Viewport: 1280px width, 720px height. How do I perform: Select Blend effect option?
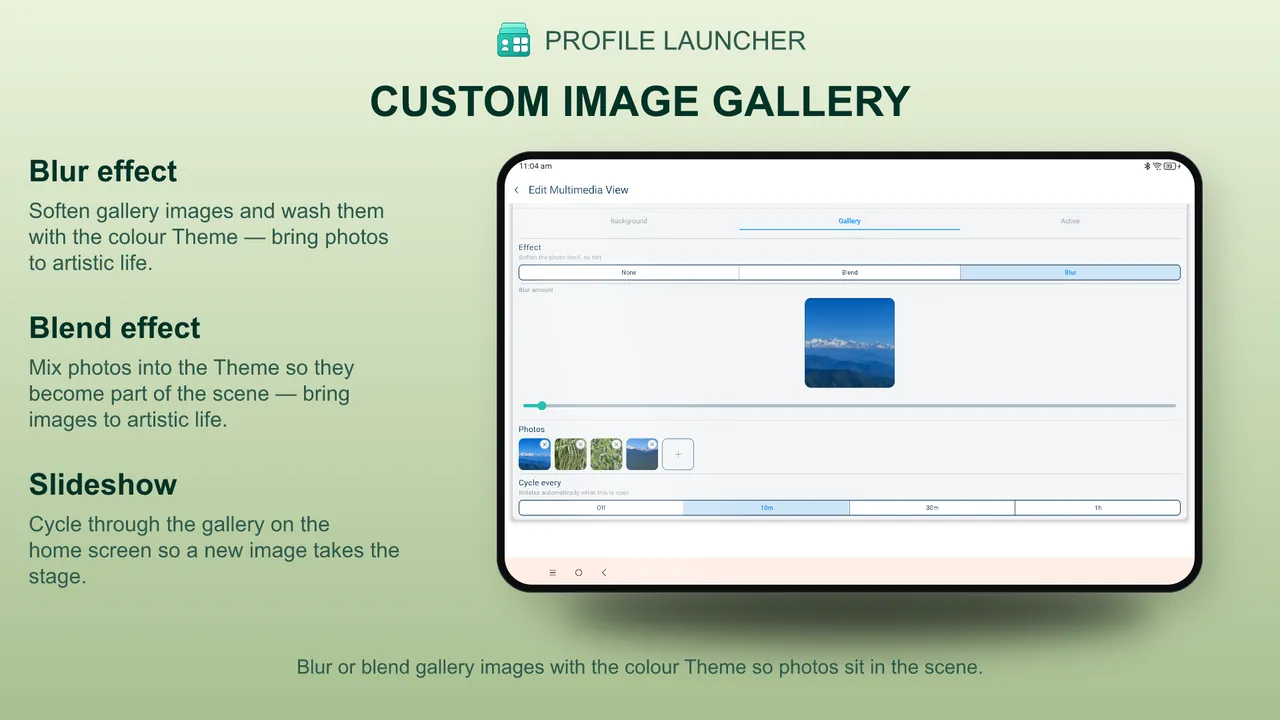pyautogui.click(x=850, y=272)
